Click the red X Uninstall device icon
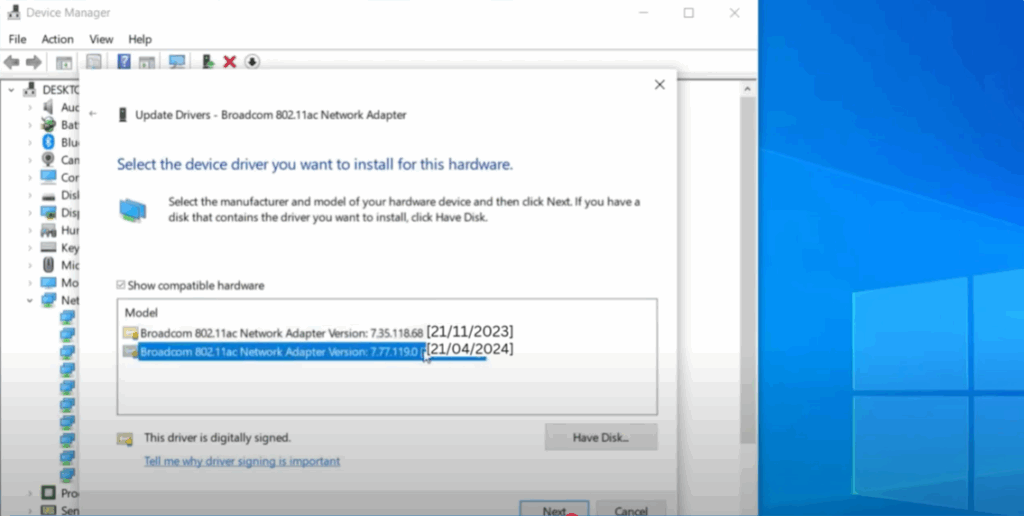 coord(229,62)
